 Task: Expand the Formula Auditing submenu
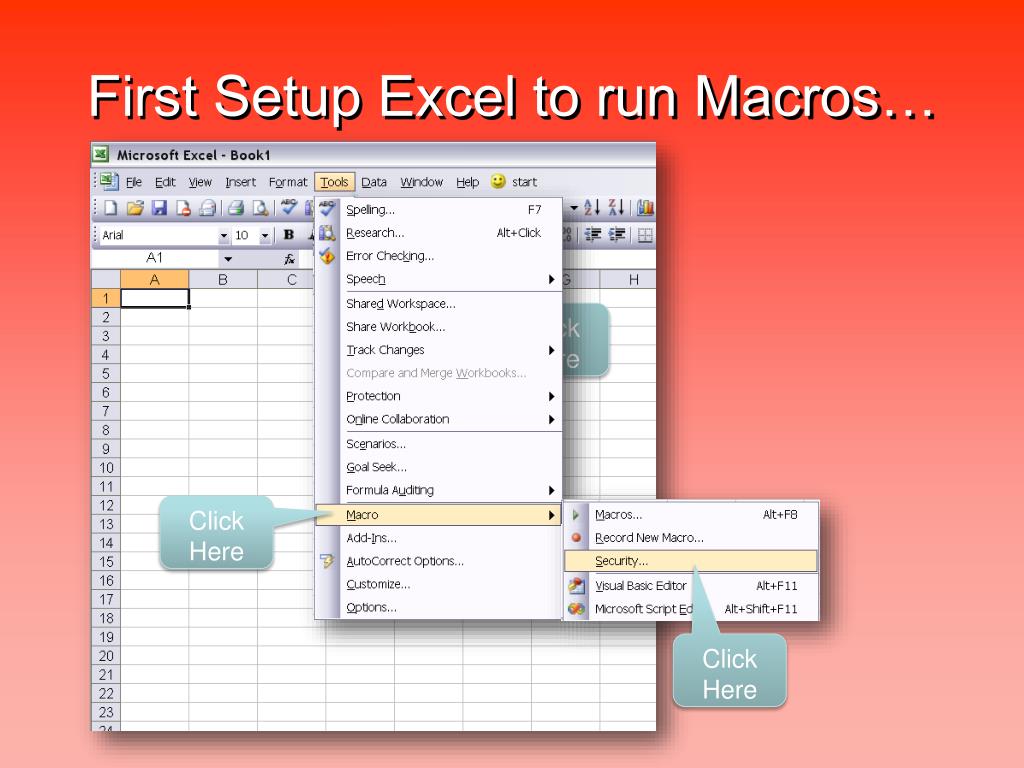pos(438,490)
